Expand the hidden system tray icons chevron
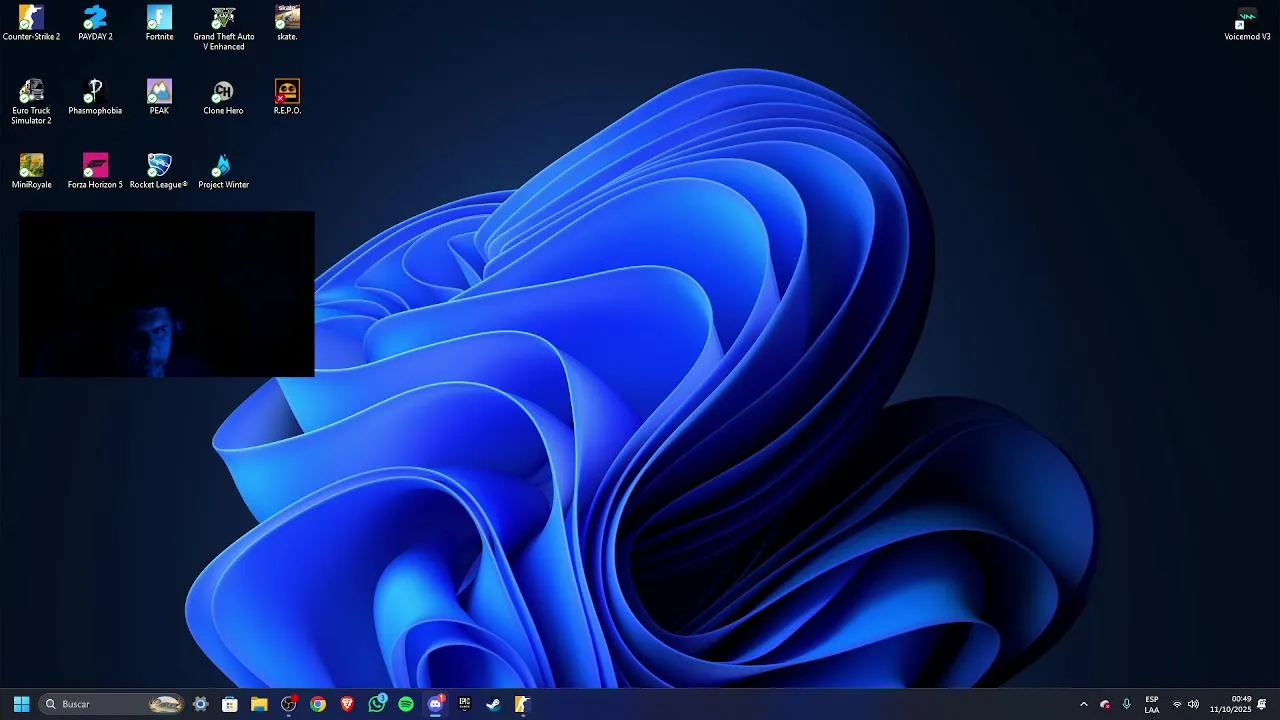Image resolution: width=1280 pixels, height=720 pixels. [1083, 704]
